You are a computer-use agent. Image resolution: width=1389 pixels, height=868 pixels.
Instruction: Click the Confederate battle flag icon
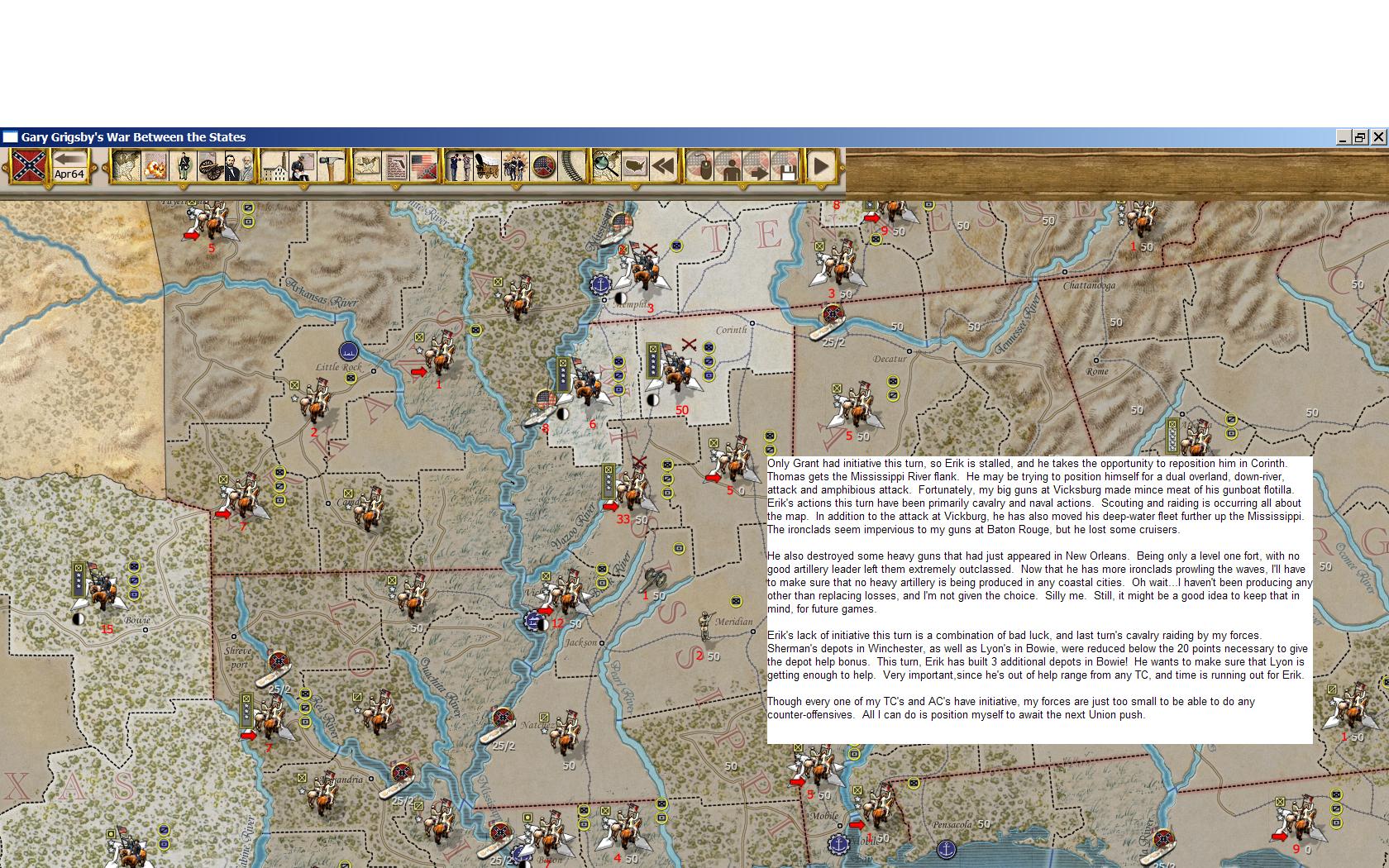28,165
